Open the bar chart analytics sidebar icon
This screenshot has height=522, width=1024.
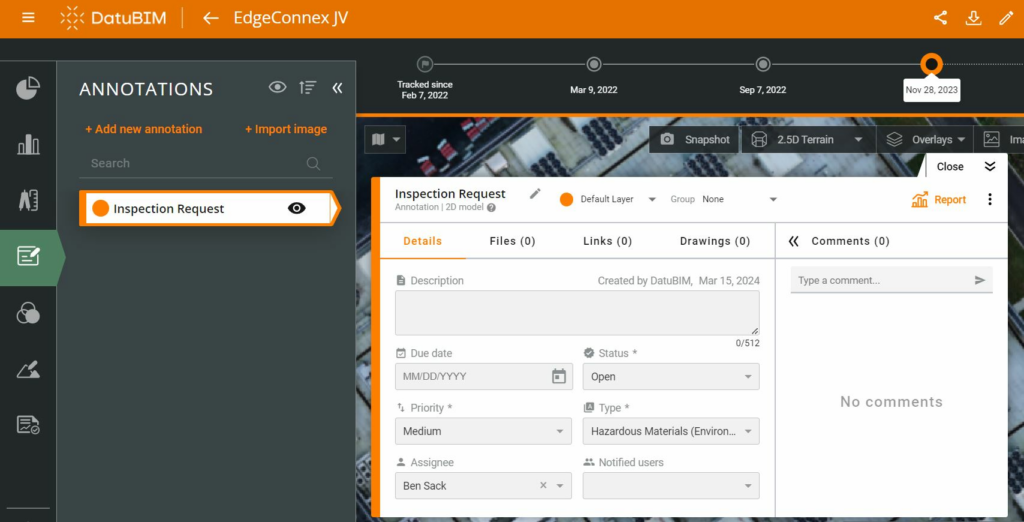pos(28,144)
